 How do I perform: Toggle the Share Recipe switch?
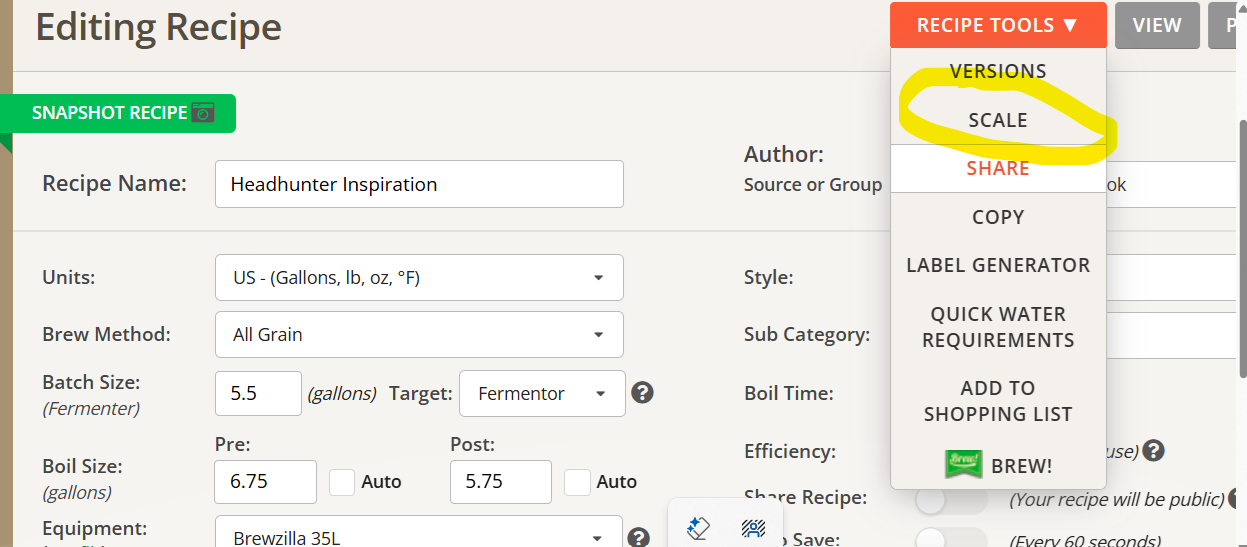pyautogui.click(x=951, y=499)
